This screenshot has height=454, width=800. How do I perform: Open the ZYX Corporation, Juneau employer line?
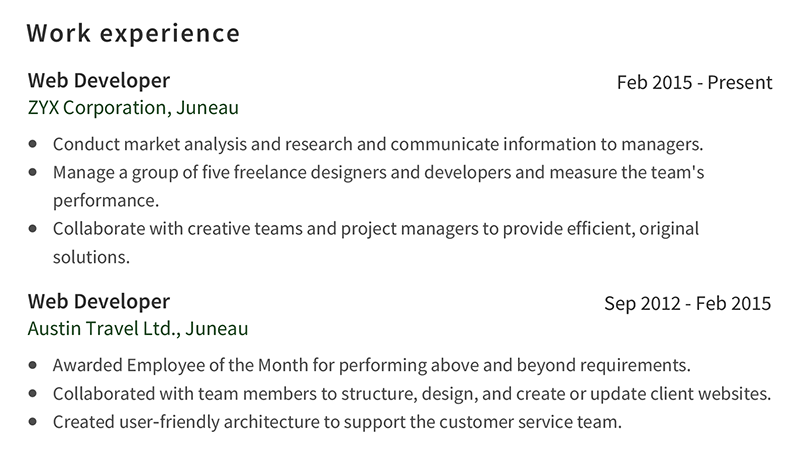coord(133,108)
